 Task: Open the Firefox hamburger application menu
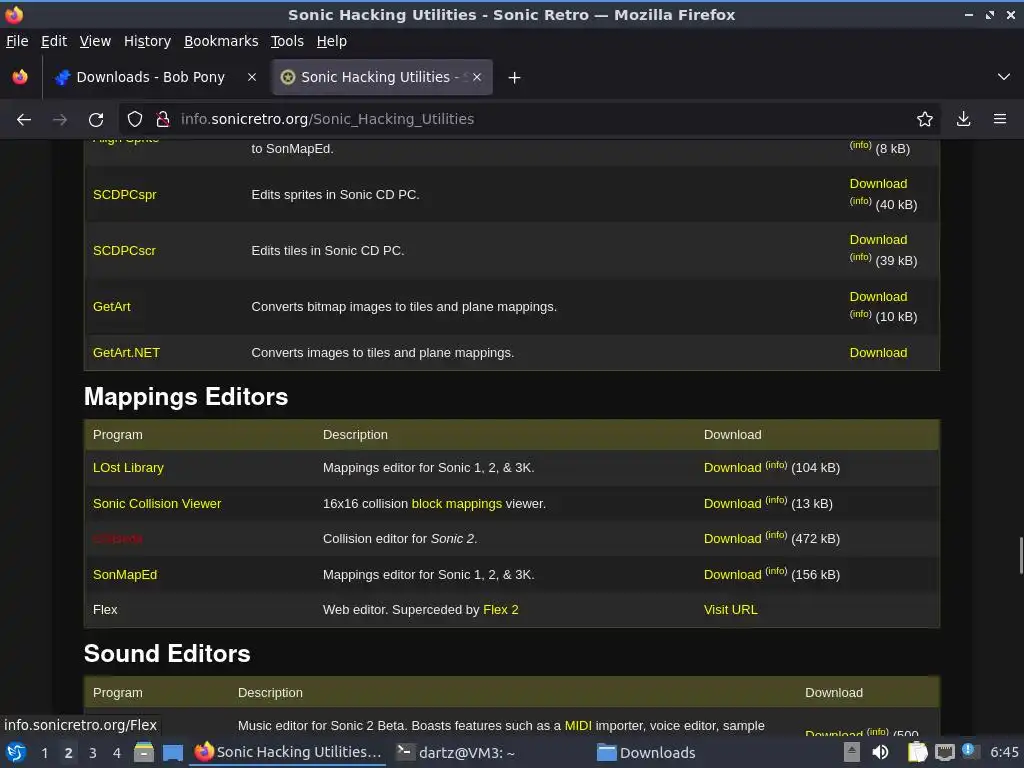(x=1000, y=119)
